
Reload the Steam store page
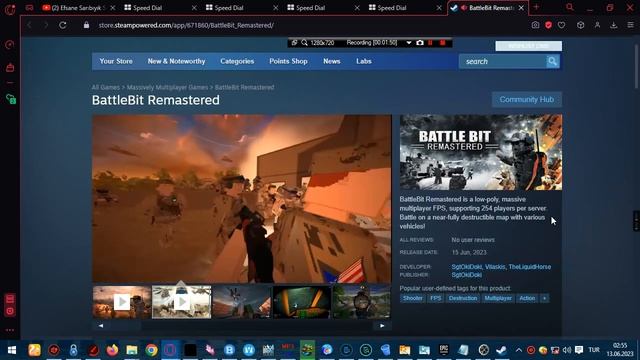(x=63, y=25)
